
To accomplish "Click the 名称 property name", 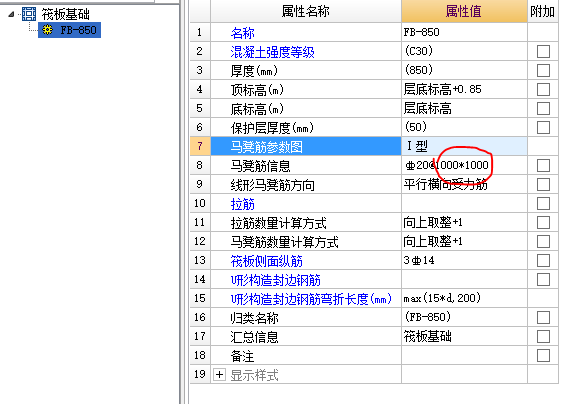I will pos(242,33).
